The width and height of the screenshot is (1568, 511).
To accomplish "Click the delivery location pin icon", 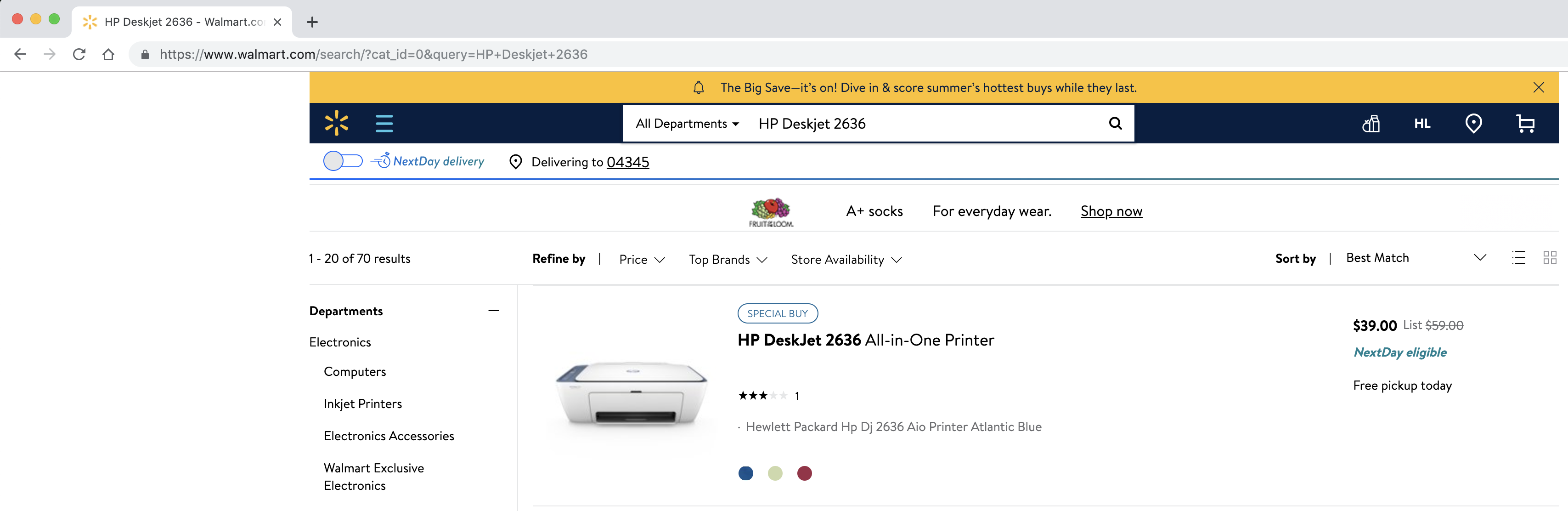I will (x=515, y=161).
